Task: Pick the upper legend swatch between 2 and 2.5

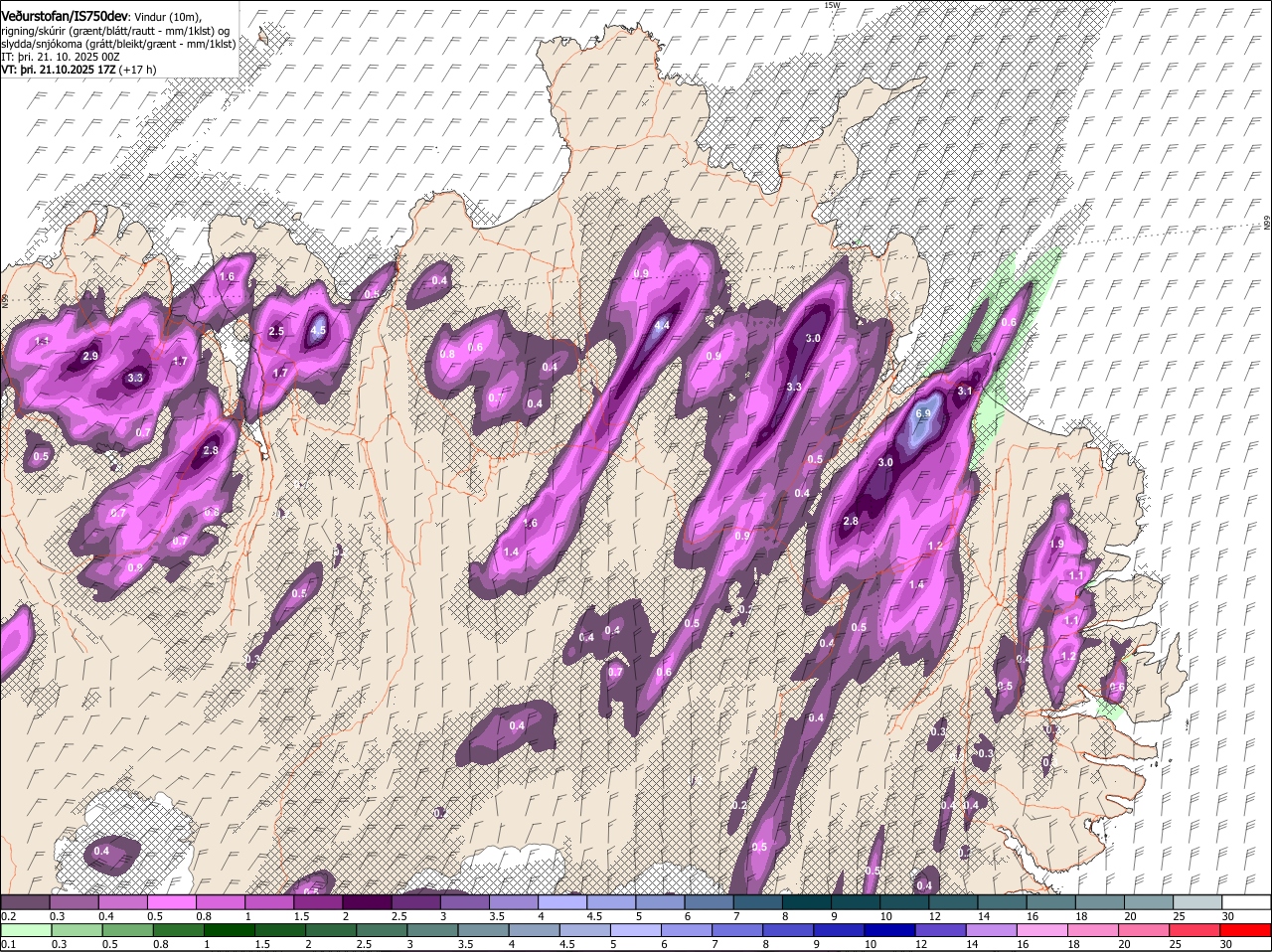Action: click(x=367, y=902)
